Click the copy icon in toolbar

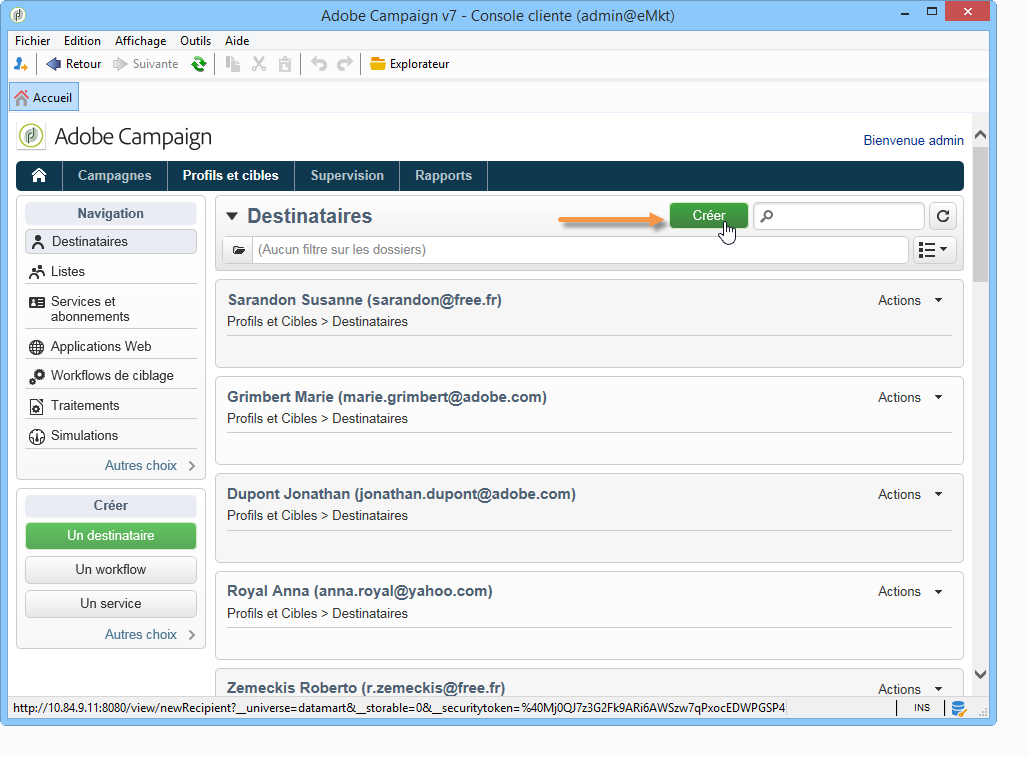(233, 64)
